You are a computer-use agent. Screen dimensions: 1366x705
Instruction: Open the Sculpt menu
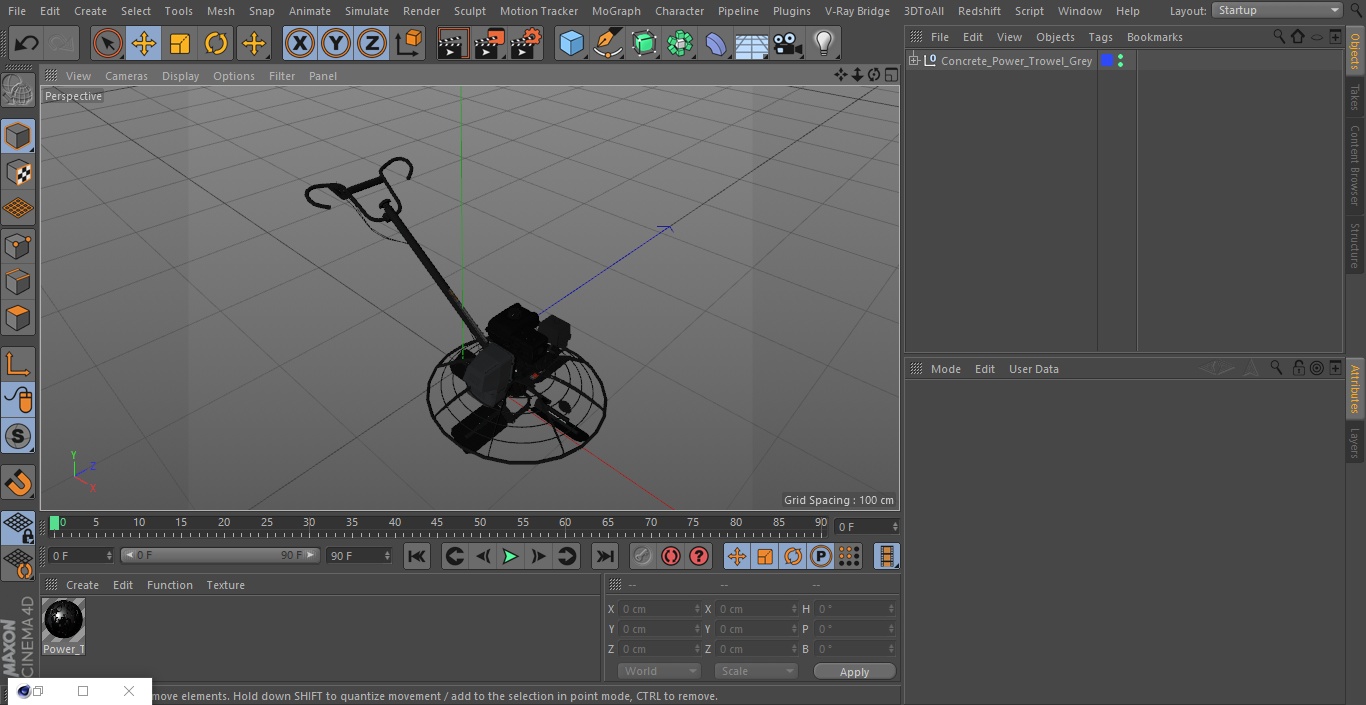click(469, 11)
